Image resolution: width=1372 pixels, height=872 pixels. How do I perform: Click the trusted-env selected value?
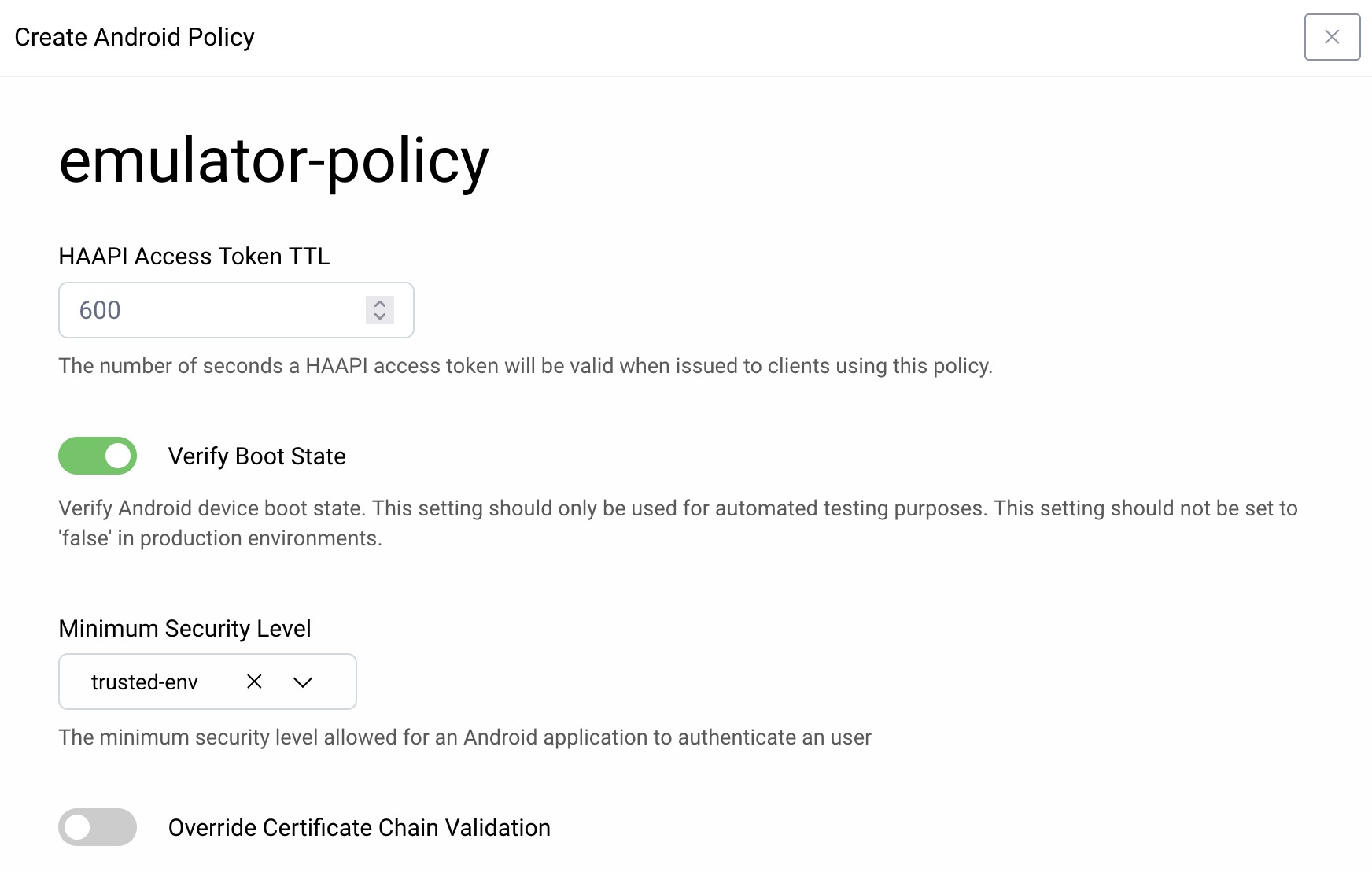pos(145,682)
